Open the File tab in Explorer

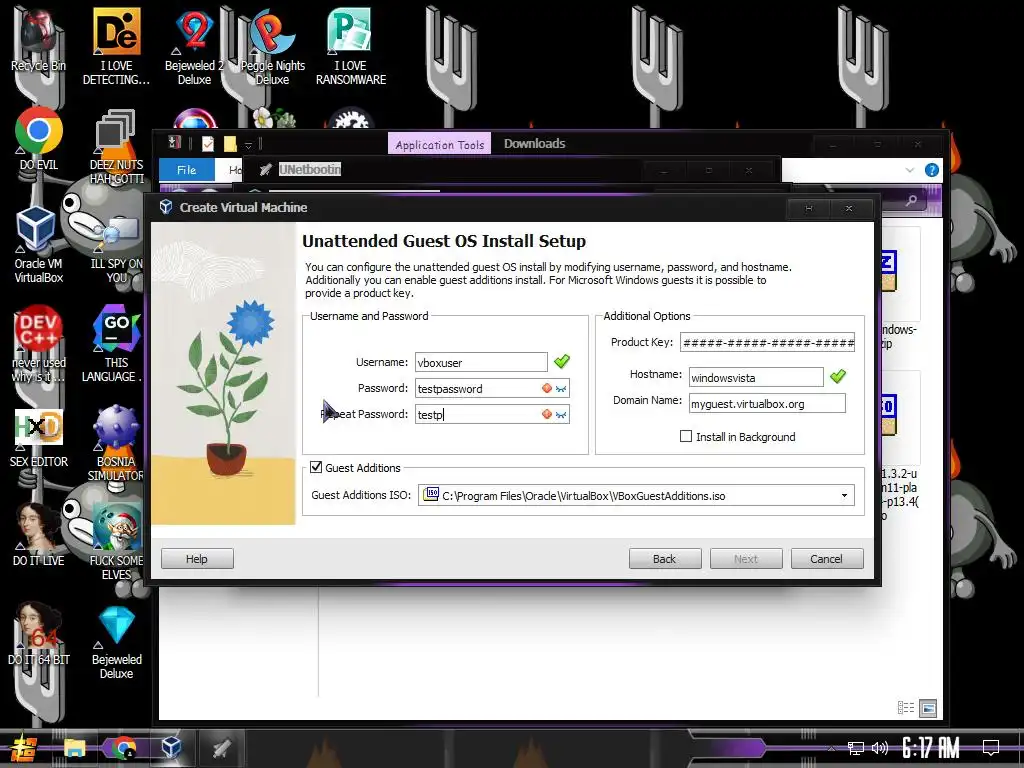(x=186, y=170)
